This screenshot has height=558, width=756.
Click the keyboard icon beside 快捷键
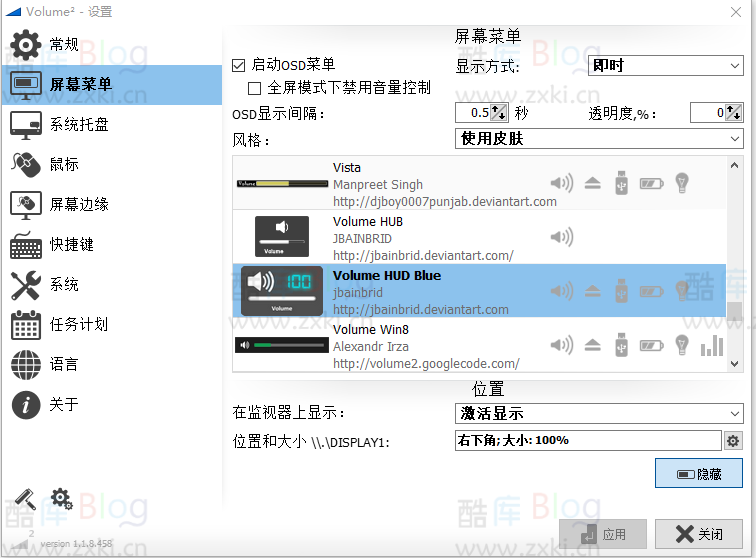coord(26,245)
